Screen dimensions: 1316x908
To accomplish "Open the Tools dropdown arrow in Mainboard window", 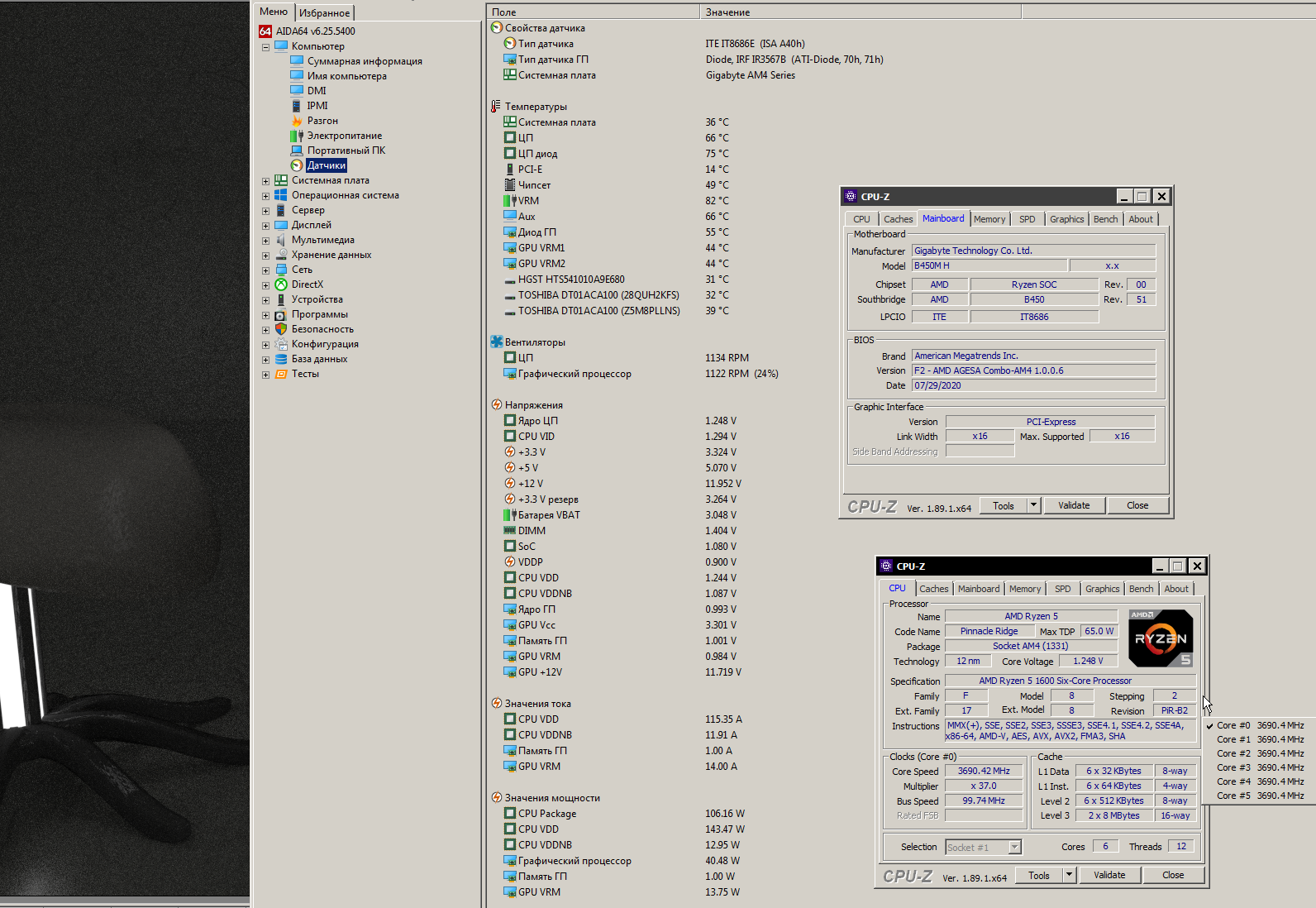I will tap(1033, 505).
